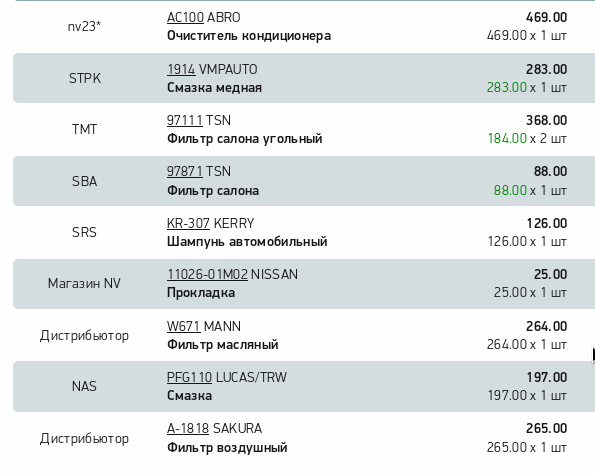Click the green 88.00 unit price
Screen dimensions: 595x474
tap(510, 190)
